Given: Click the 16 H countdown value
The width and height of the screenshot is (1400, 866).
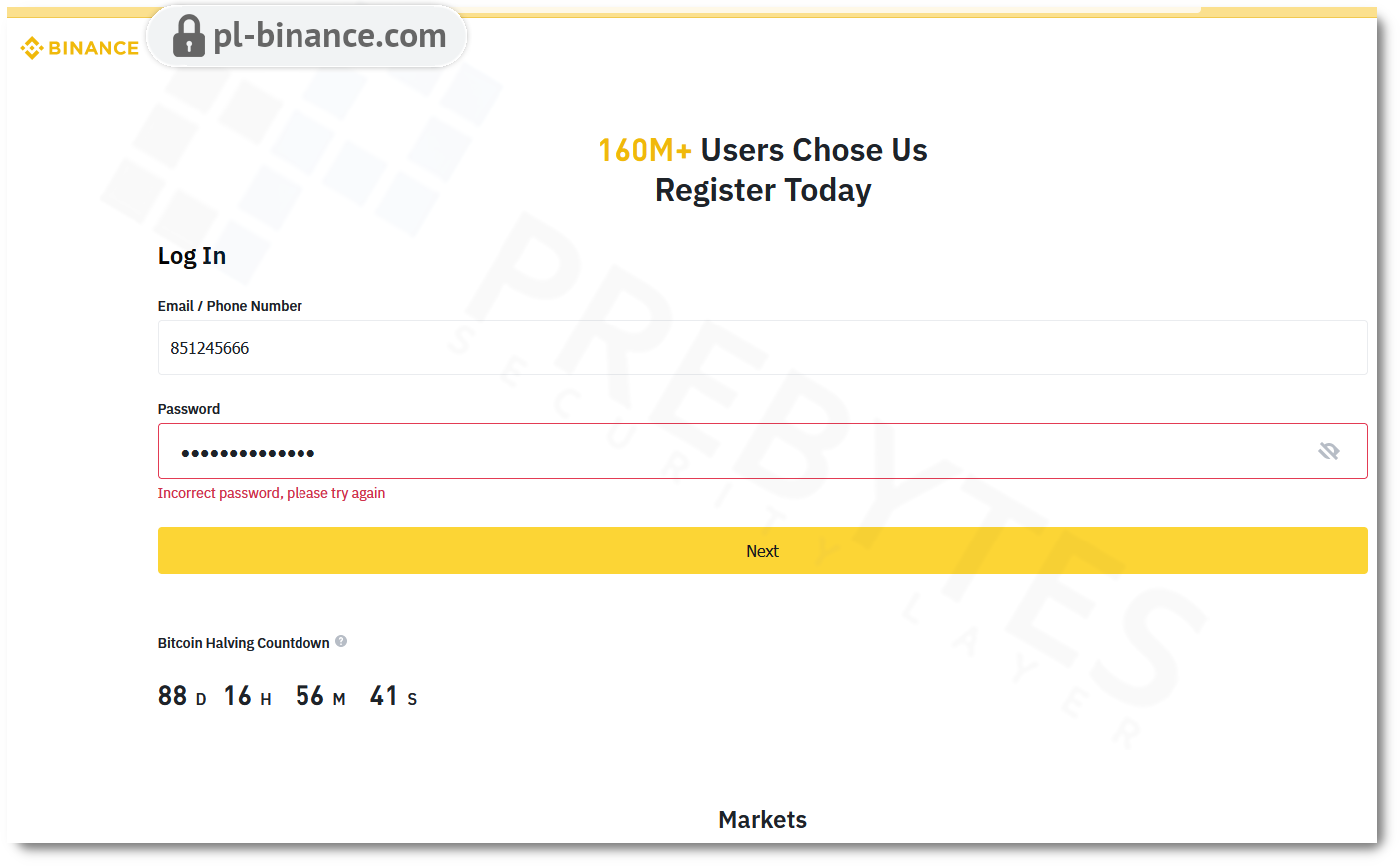Looking at the screenshot, I should coord(247,696).
